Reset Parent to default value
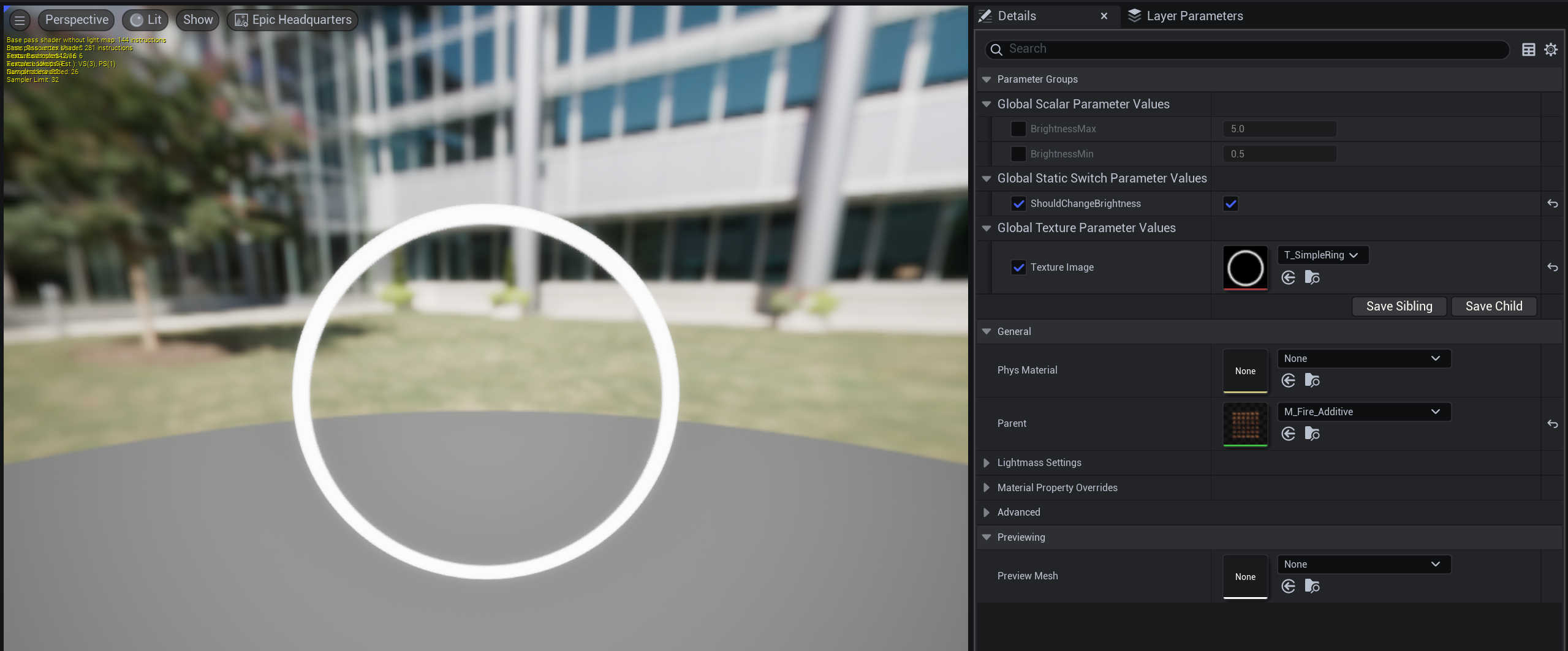The height and width of the screenshot is (651, 1568). pyautogui.click(x=1553, y=424)
